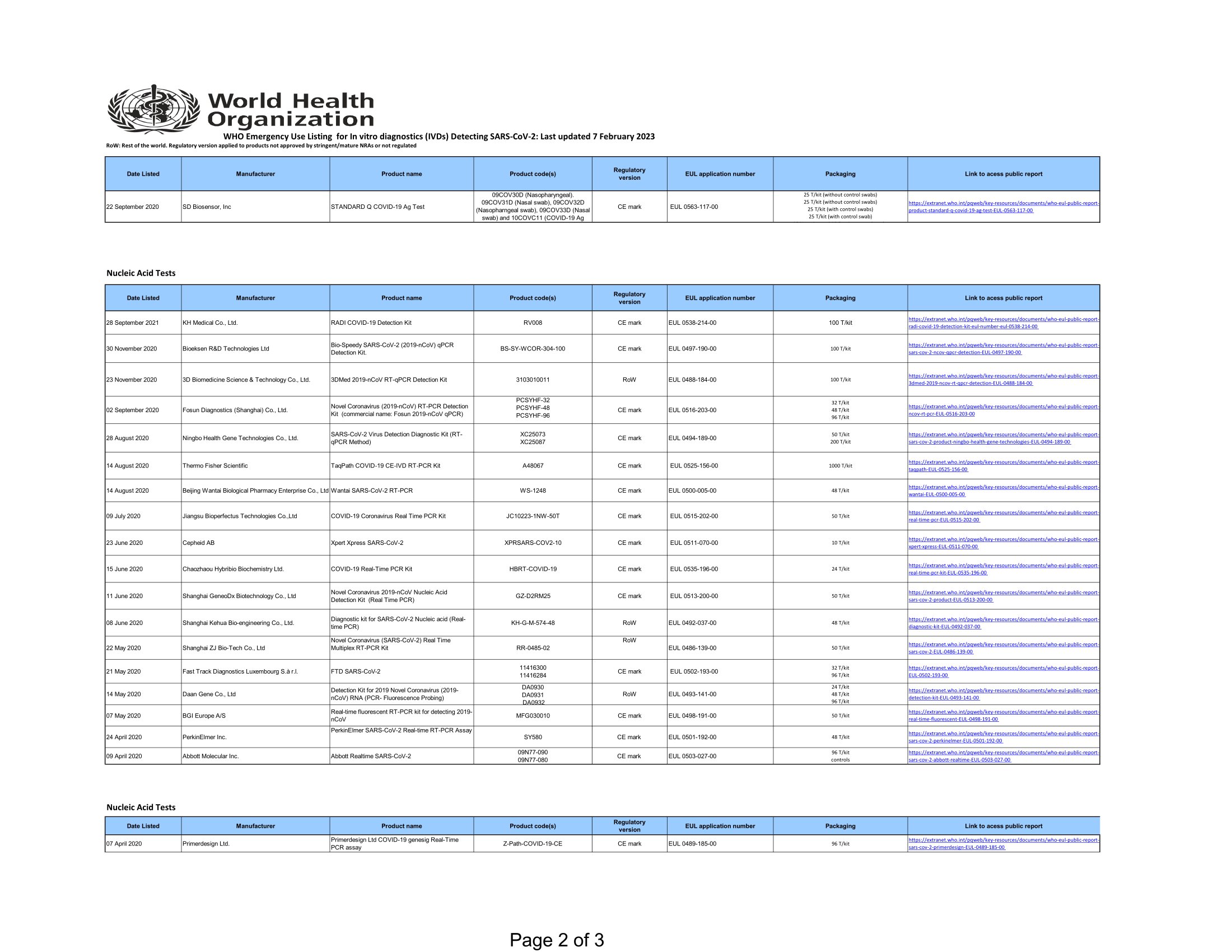Open the Bioeksen EUL-0497-190-00 report link
Screen dimensions: 1232x952
pyautogui.click(x=1004, y=348)
